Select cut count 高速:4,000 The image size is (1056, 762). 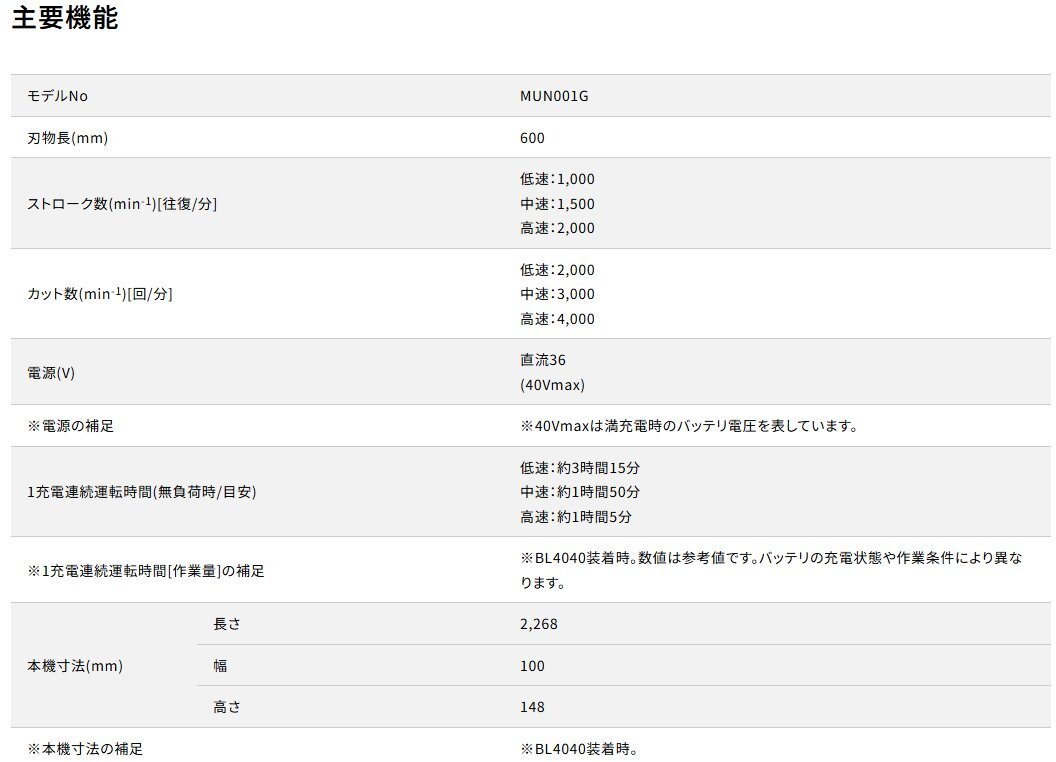[557, 319]
